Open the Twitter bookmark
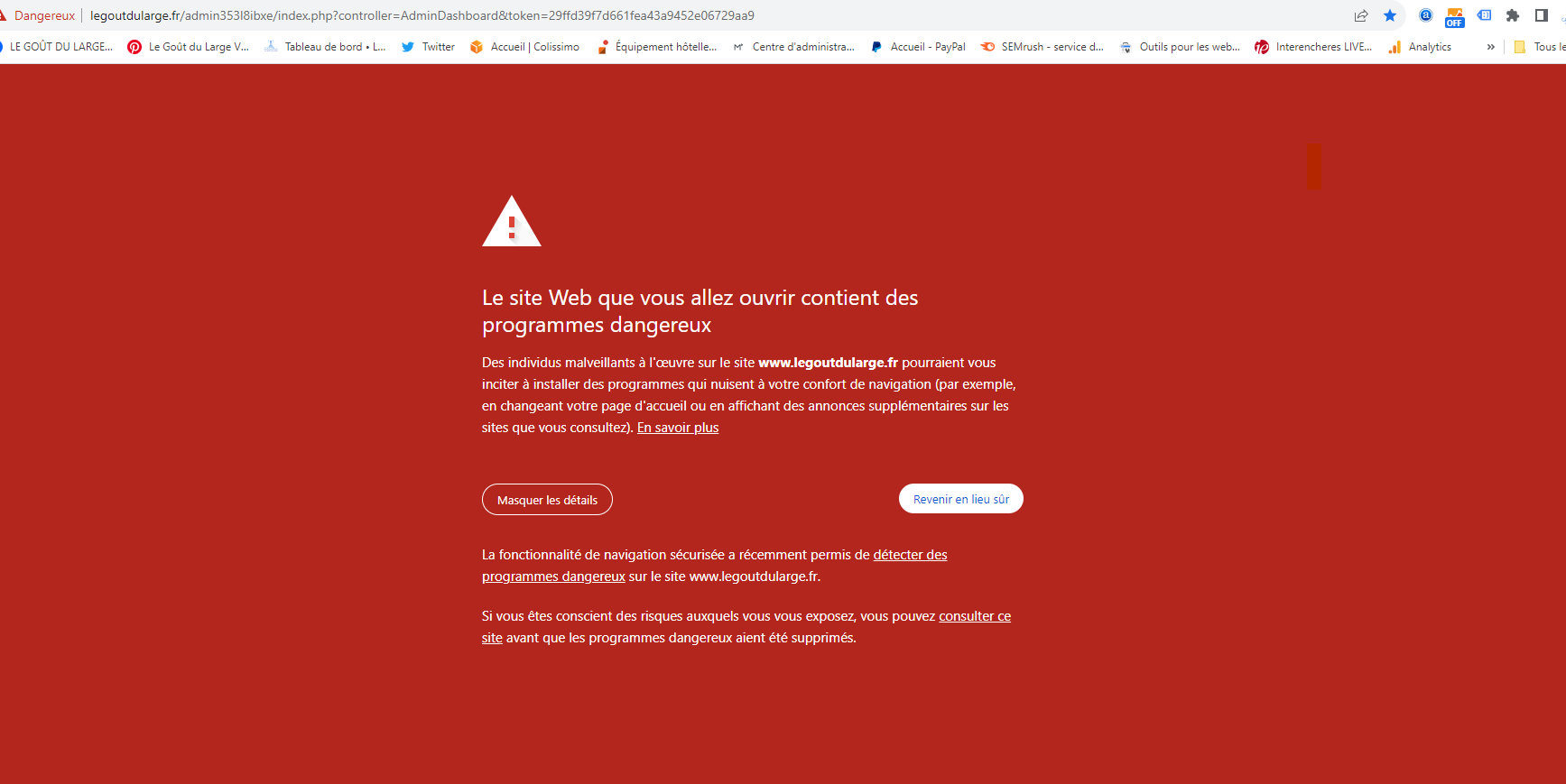Viewport: 1566px width, 784px height. pos(428,47)
